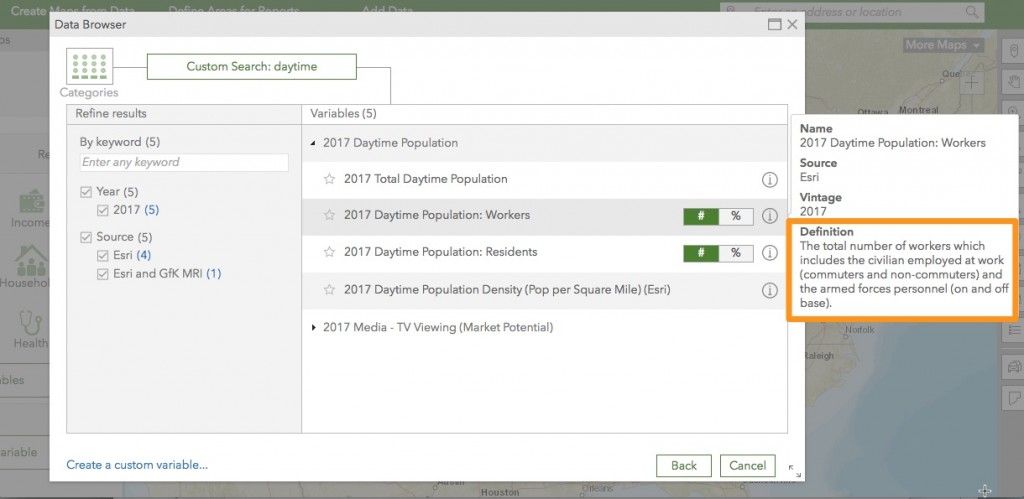Show info for Daytime Population Density
The height and width of the screenshot is (499, 1024).
[770, 290]
